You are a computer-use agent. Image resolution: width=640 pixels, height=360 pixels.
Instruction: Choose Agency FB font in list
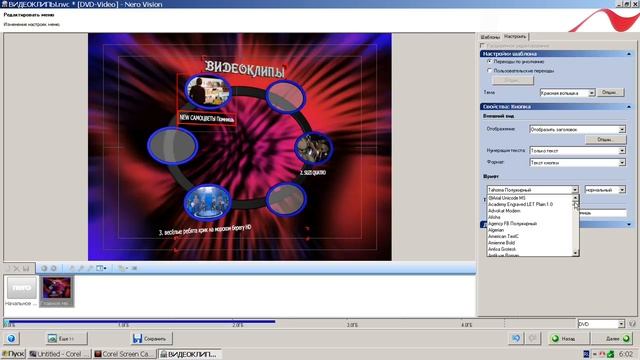click(x=529, y=224)
